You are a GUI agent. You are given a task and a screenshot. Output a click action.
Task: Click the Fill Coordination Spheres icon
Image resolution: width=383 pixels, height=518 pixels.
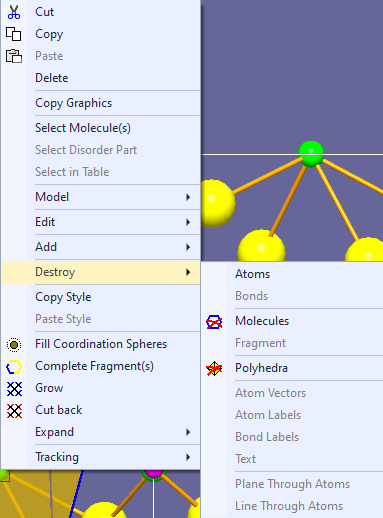pos(14,345)
